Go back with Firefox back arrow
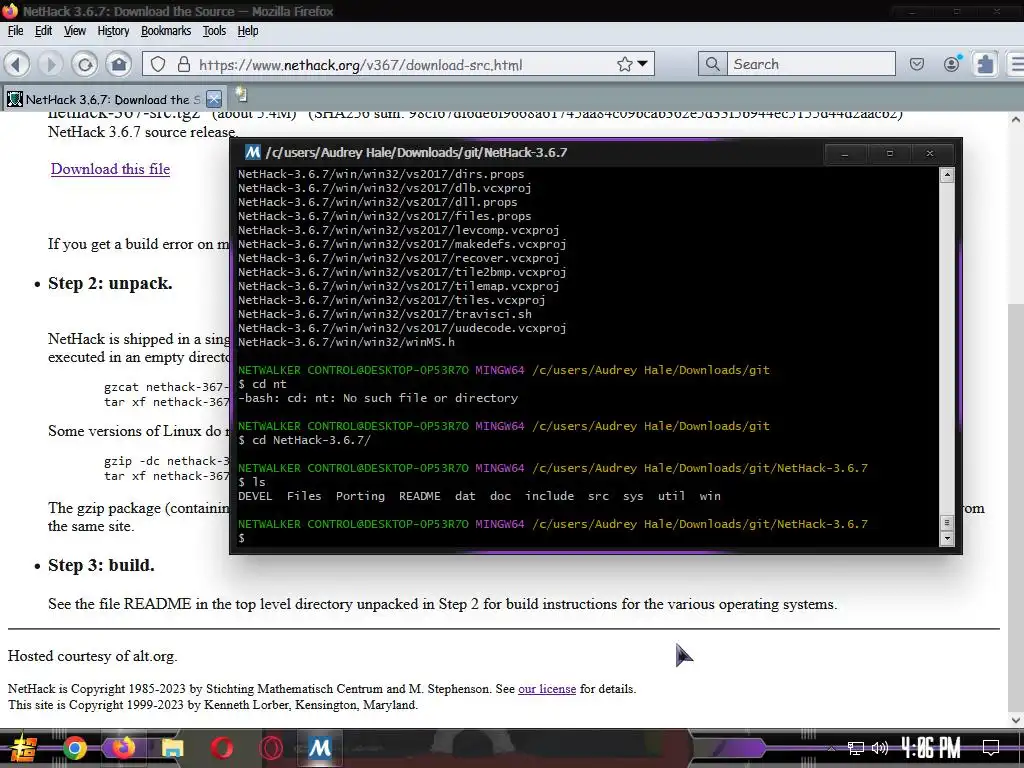Viewport: 1024px width, 768px height. click(17, 64)
